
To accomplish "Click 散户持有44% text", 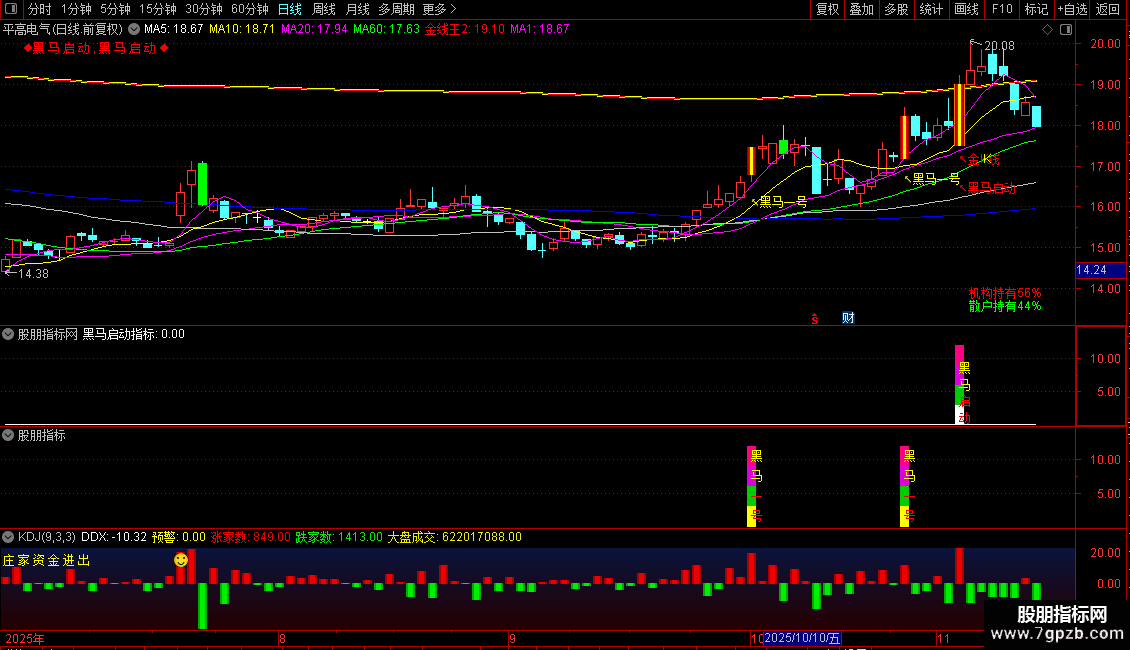I will pos(1005,306).
